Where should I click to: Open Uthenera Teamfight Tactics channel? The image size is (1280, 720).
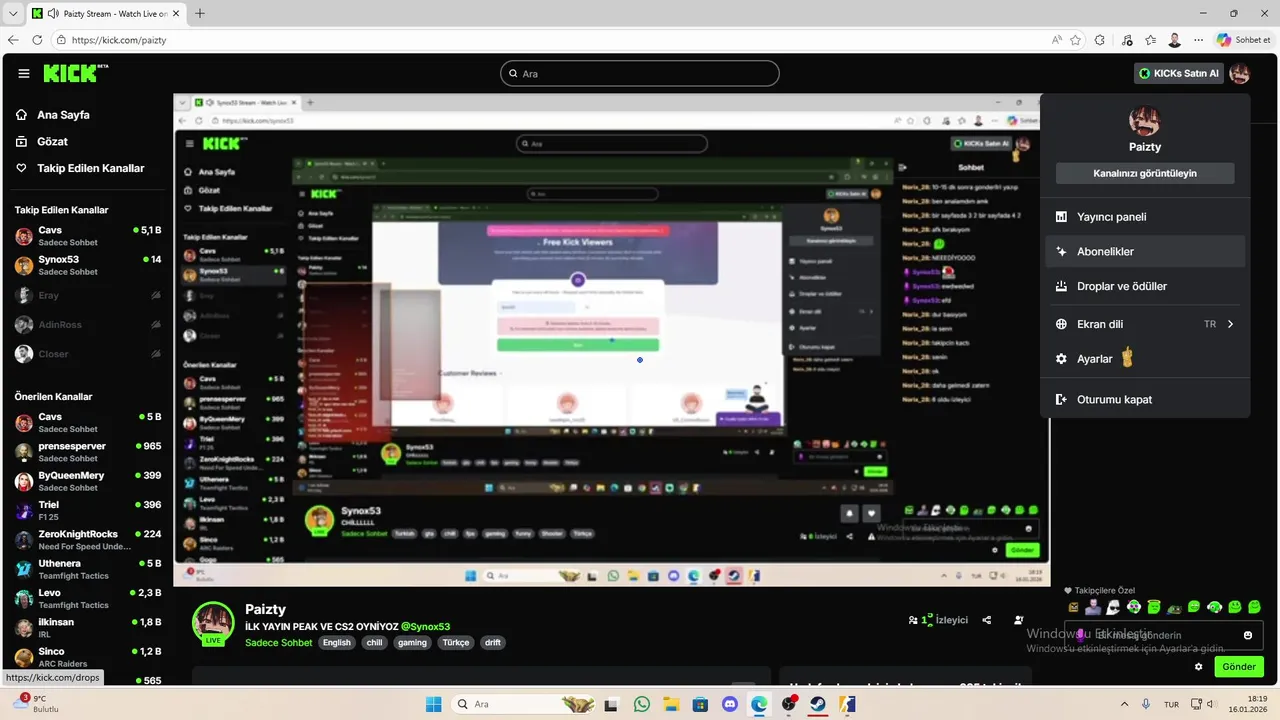point(88,569)
